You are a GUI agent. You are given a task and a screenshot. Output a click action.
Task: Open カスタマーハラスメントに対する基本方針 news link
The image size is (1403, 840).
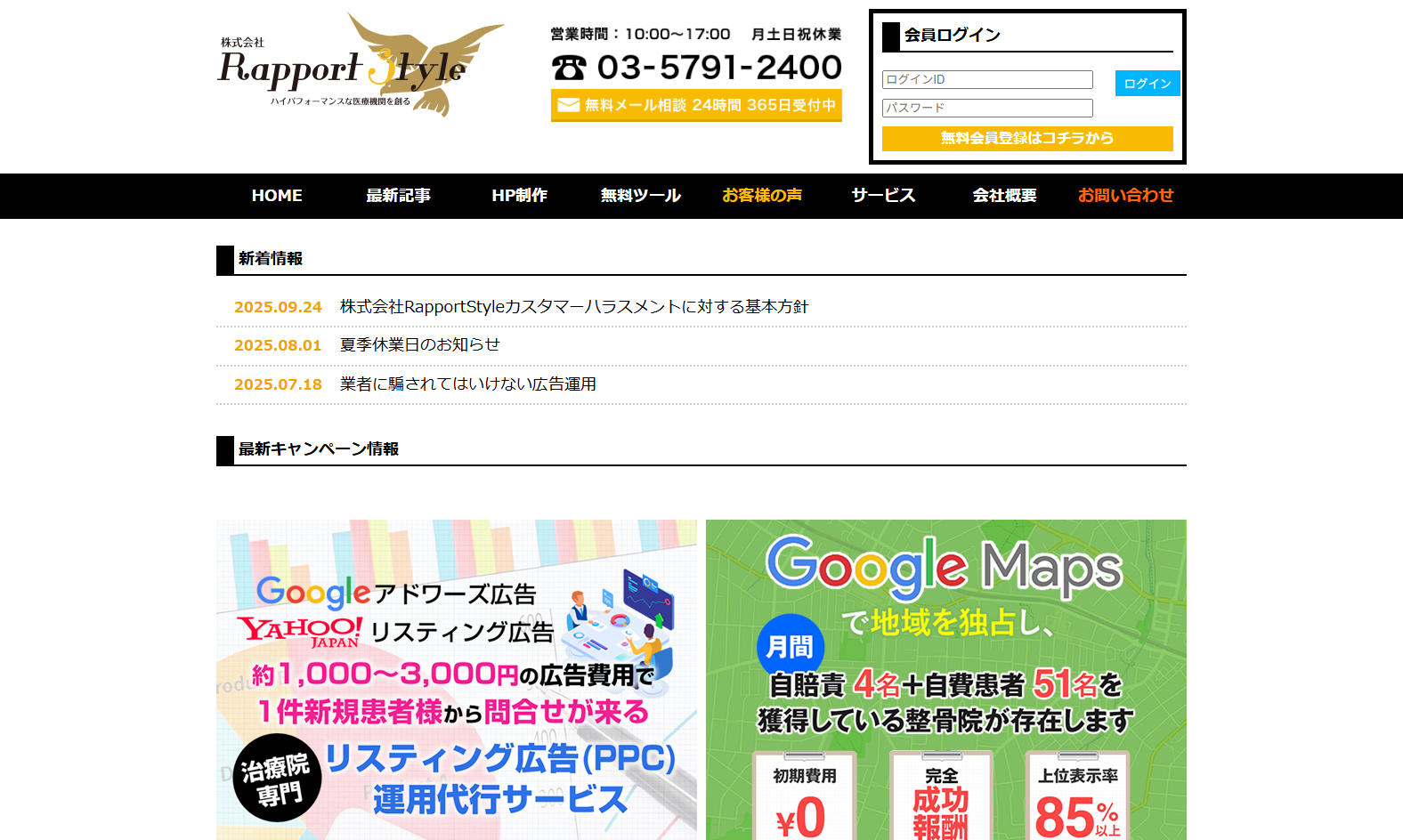(x=574, y=307)
